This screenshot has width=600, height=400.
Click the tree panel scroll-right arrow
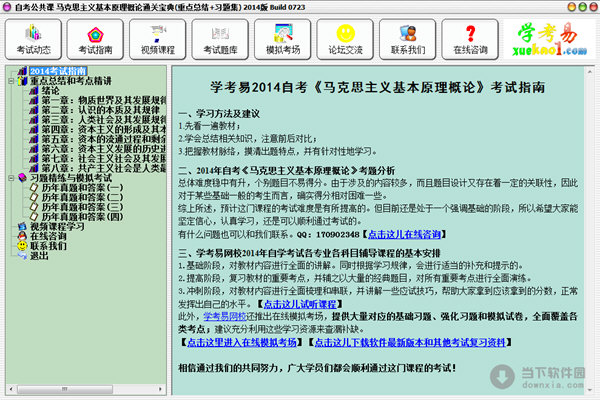pos(160,389)
